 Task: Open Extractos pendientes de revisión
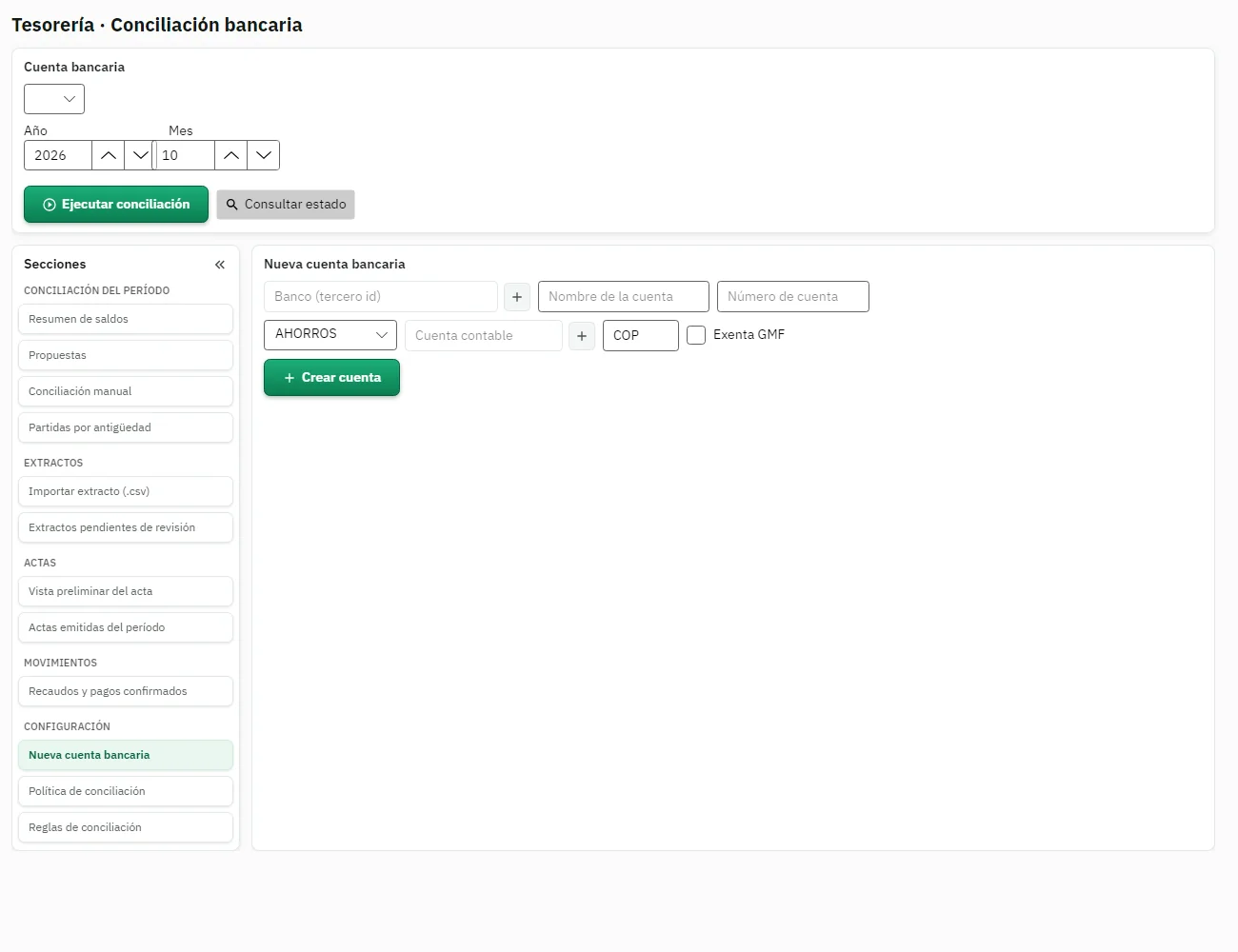(126, 527)
